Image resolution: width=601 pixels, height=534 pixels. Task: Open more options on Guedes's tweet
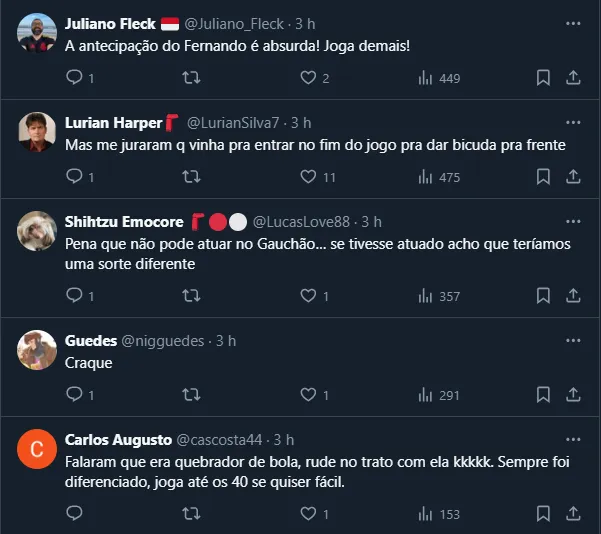[572, 340]
